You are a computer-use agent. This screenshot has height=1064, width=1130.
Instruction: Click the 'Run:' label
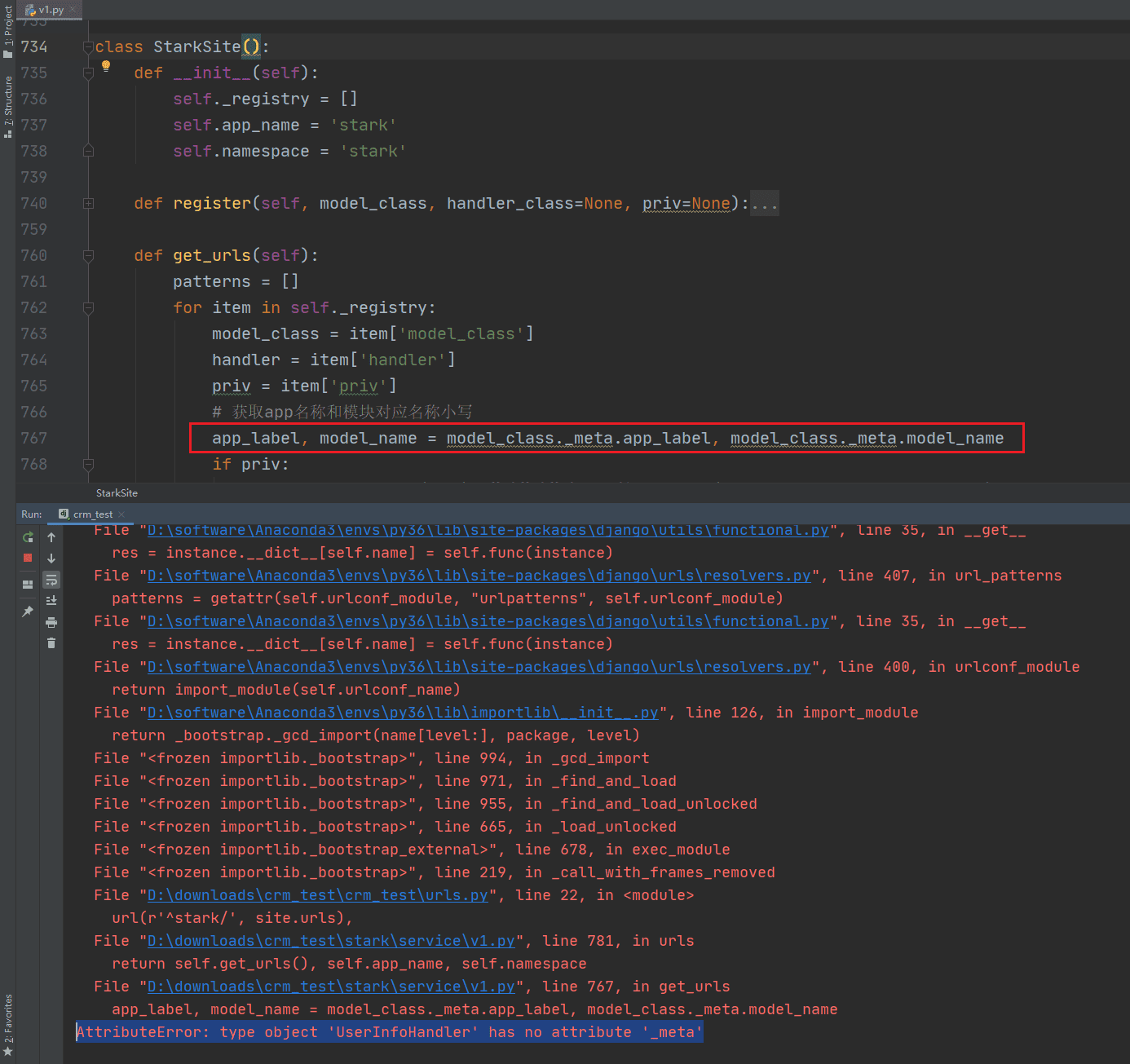click(x=32, y=514)
